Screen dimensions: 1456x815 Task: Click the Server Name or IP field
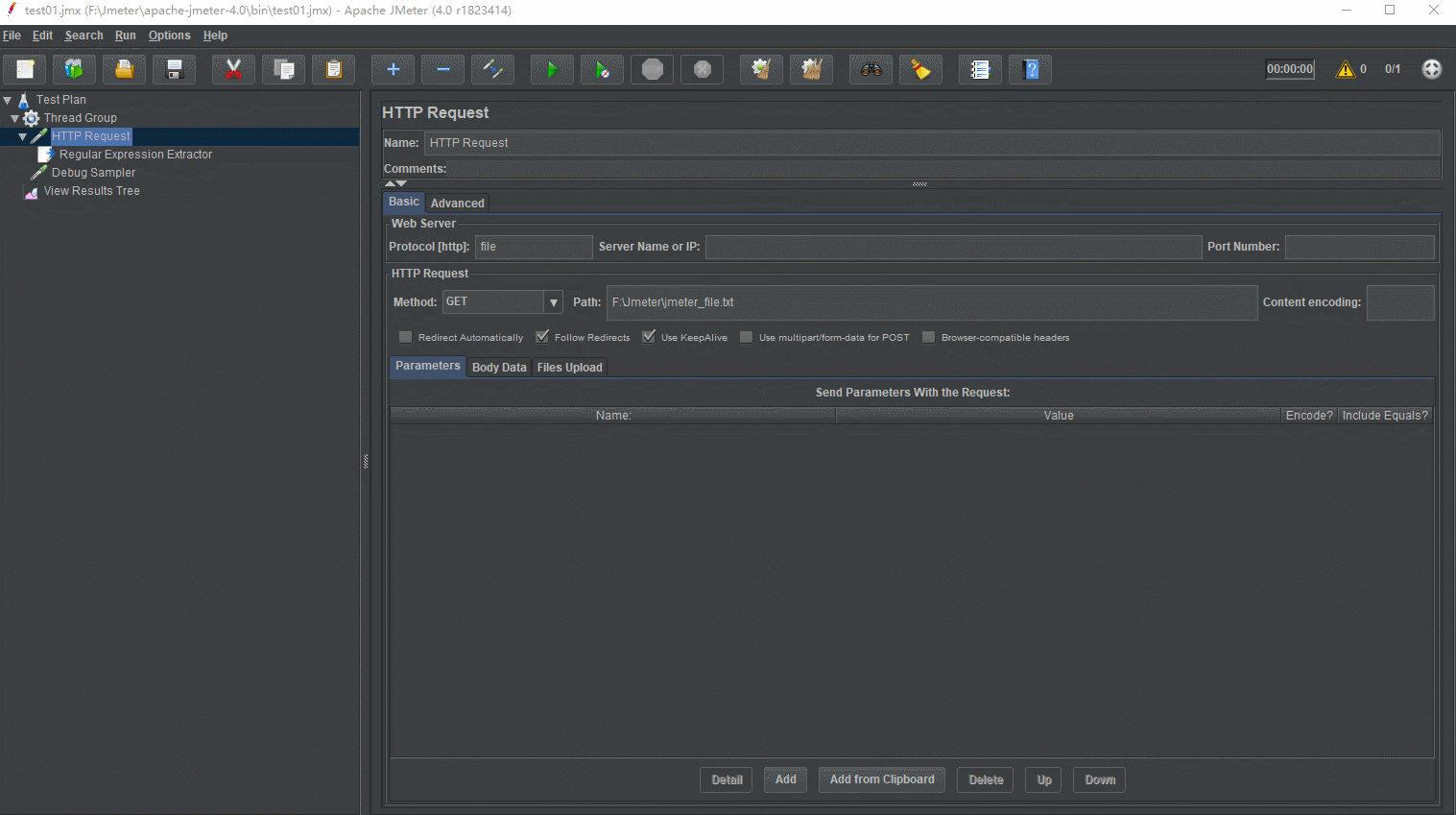pyautogui.click(x=954, y=247)
